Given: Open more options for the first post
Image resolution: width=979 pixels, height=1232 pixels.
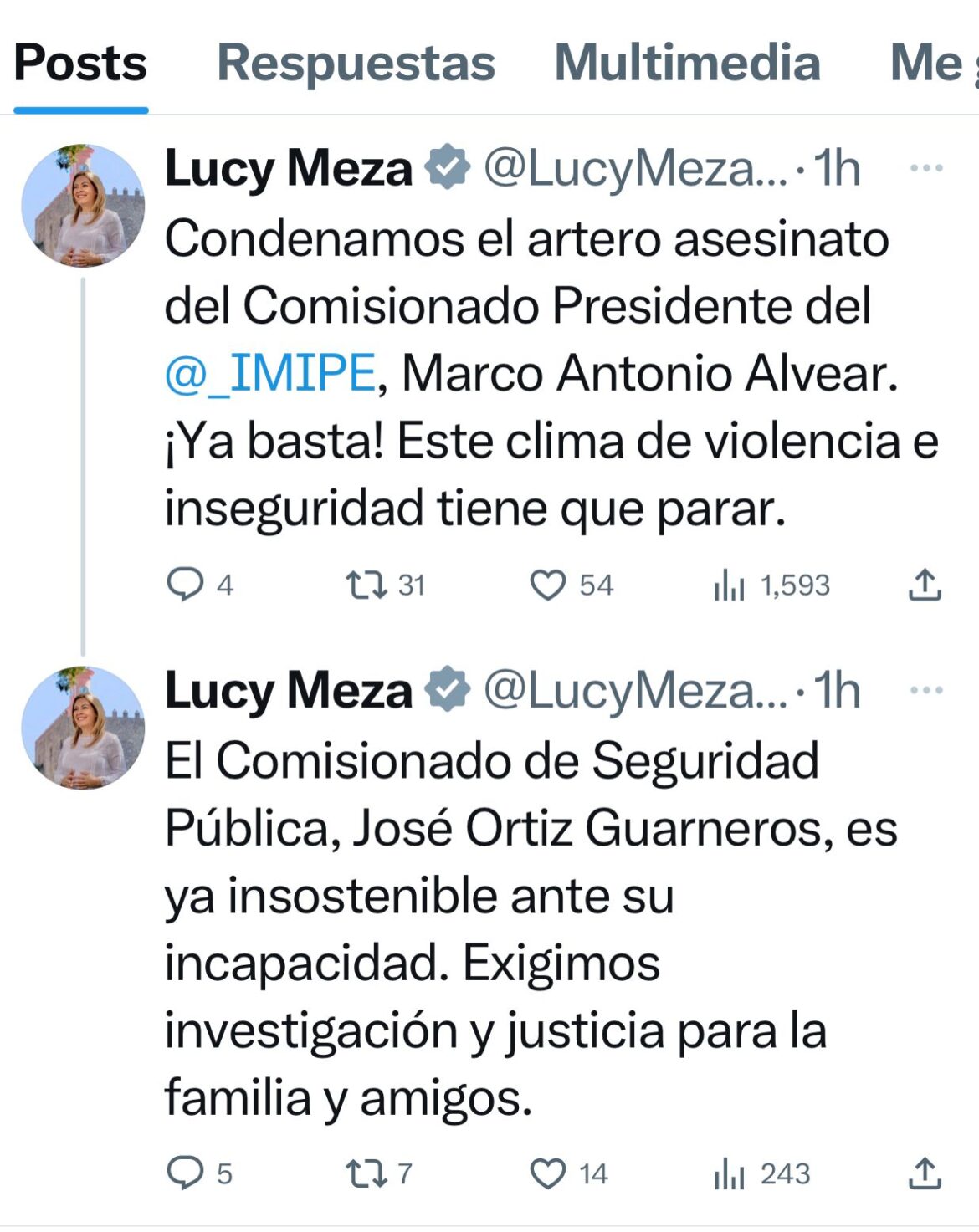Looking at the screenshot, I should [x=926, y=168].
